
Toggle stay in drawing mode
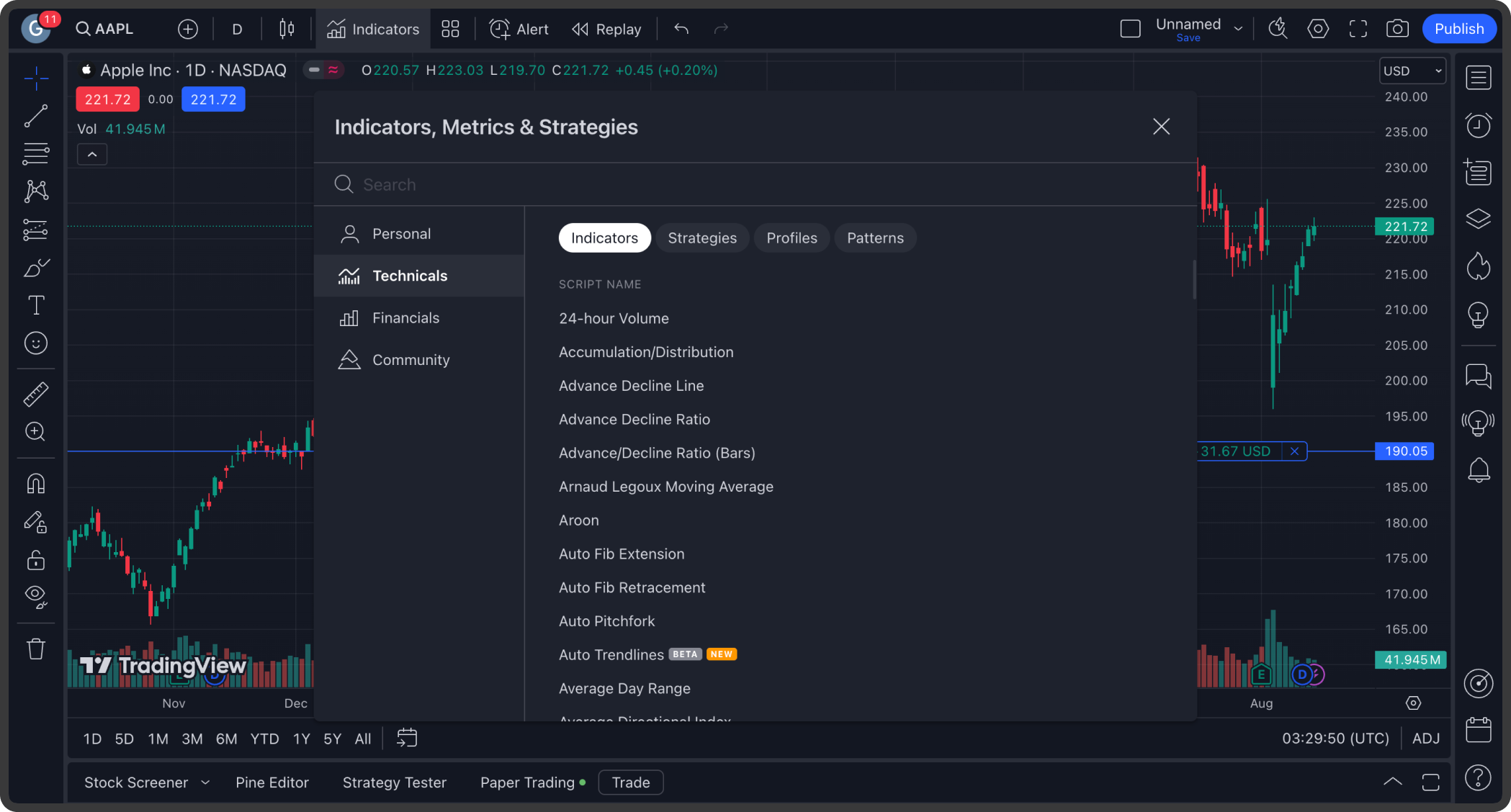point(36,522)
